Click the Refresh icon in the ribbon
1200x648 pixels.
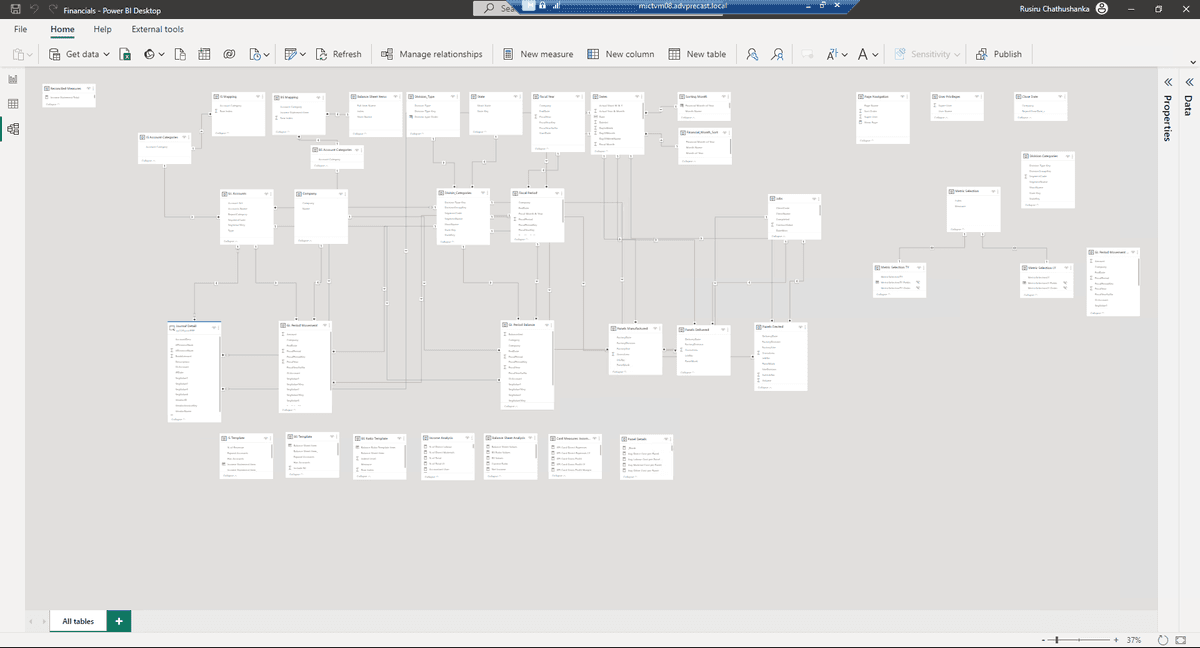click(x=322, y=53)
